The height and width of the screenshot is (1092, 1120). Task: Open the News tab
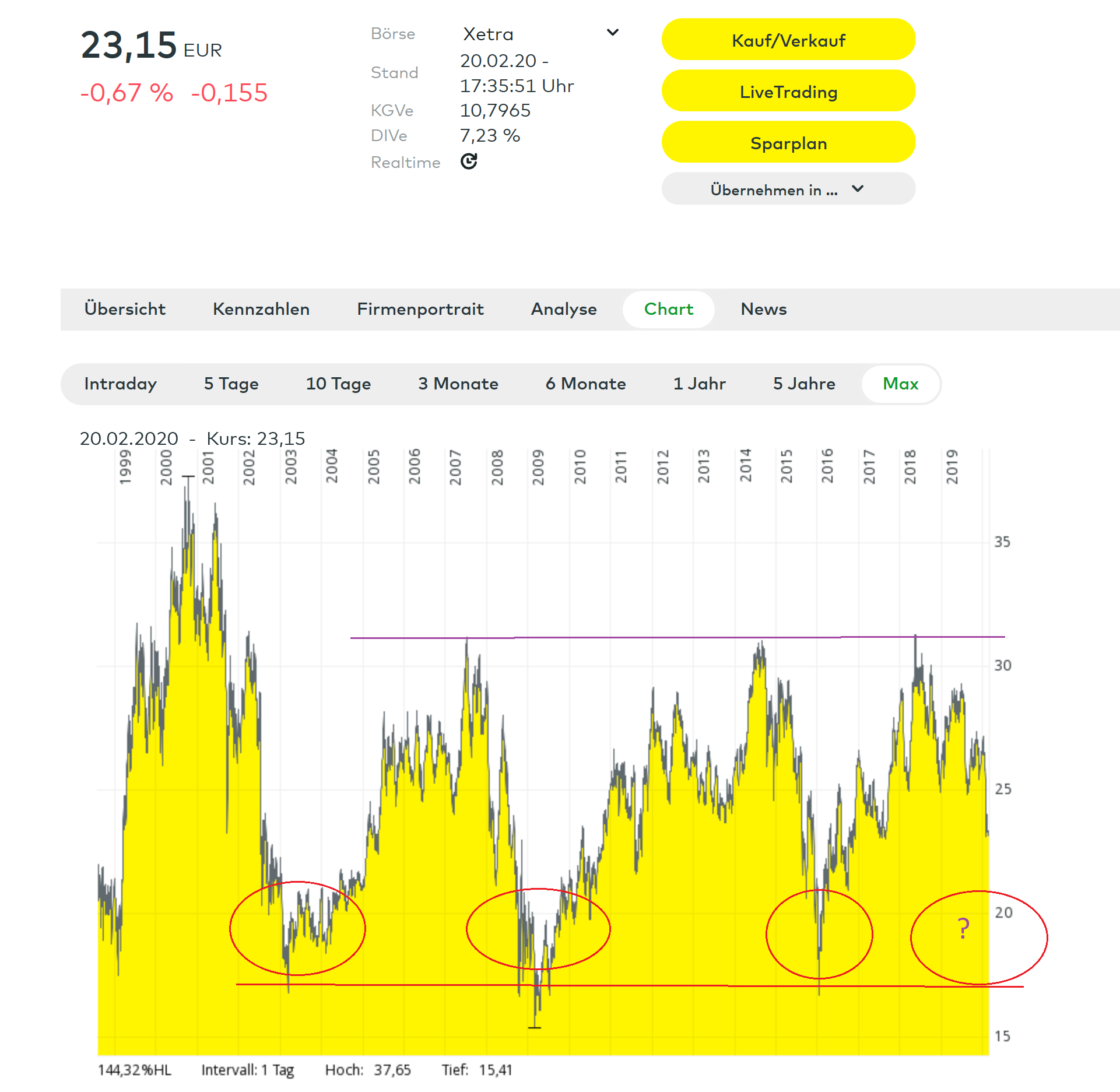click(763, 309)
